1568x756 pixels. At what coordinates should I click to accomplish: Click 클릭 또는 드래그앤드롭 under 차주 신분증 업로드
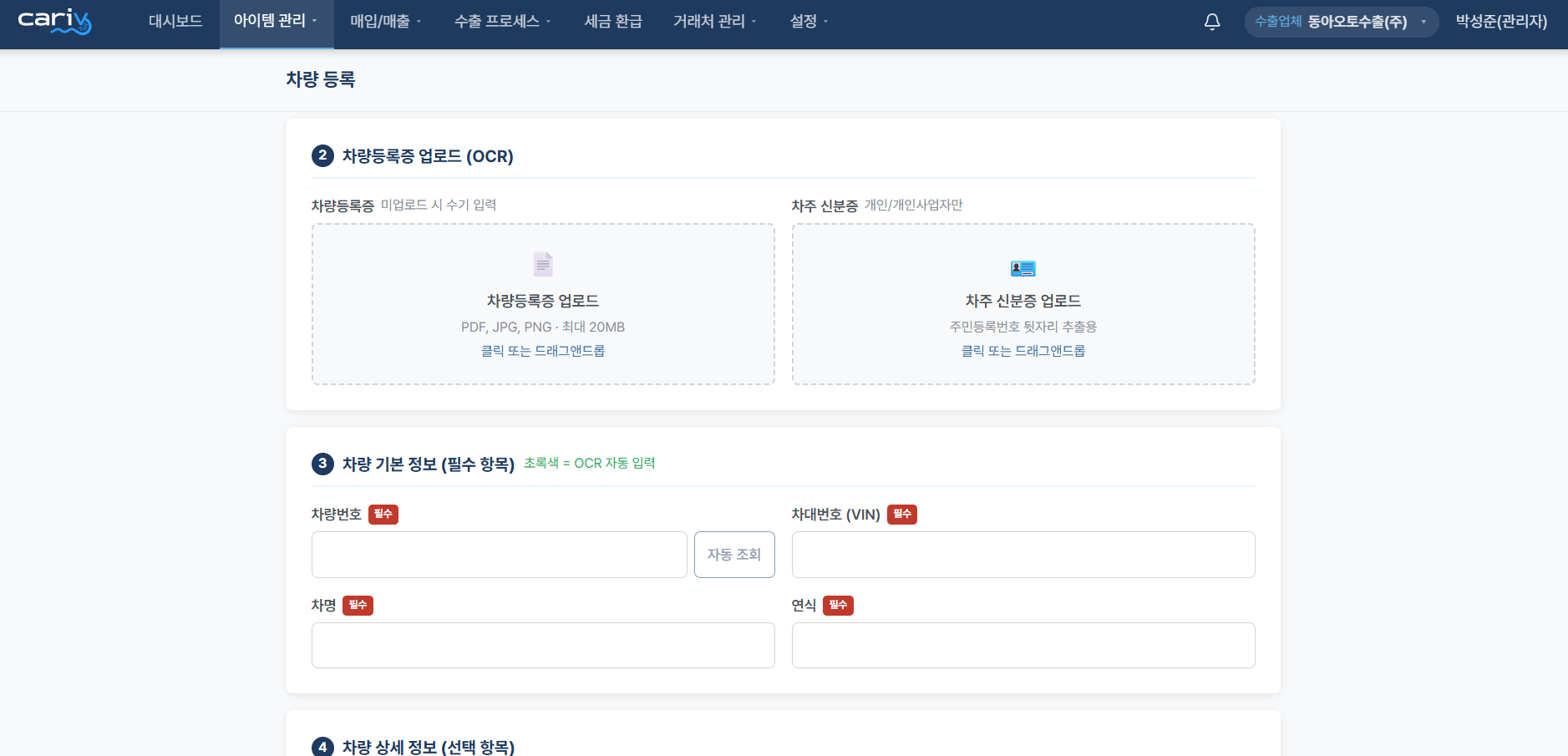point(1023,351)
